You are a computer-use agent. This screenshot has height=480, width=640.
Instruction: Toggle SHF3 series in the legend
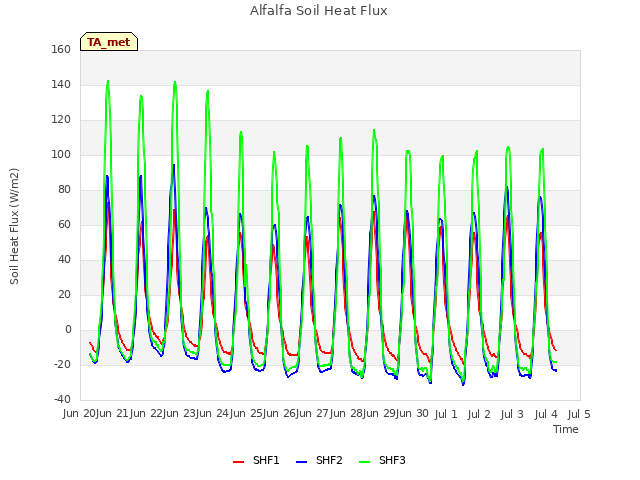[x=382, y=460]
